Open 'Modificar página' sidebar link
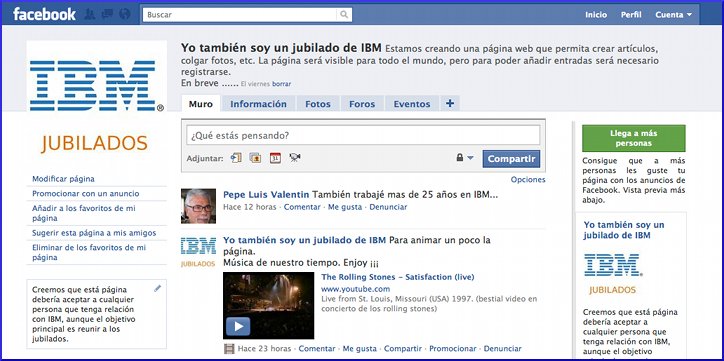 pos(63,179)
